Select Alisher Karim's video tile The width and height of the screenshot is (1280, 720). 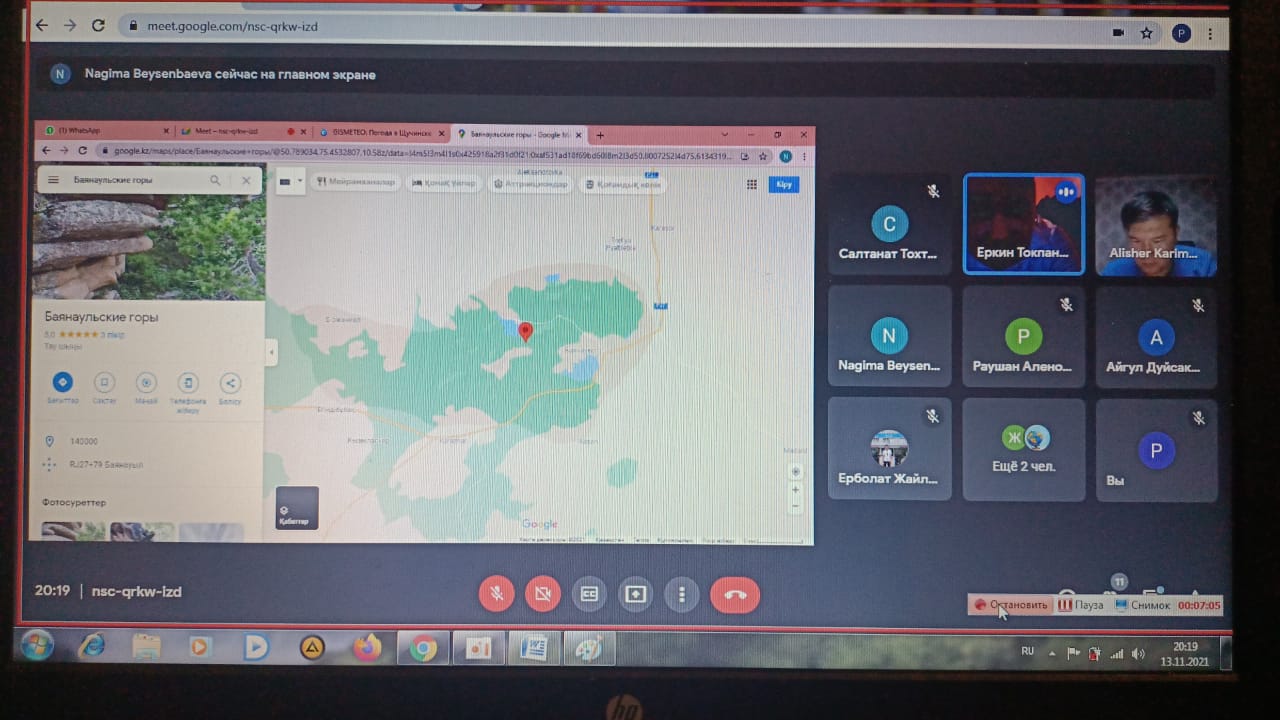click(x=1155, y=225)
